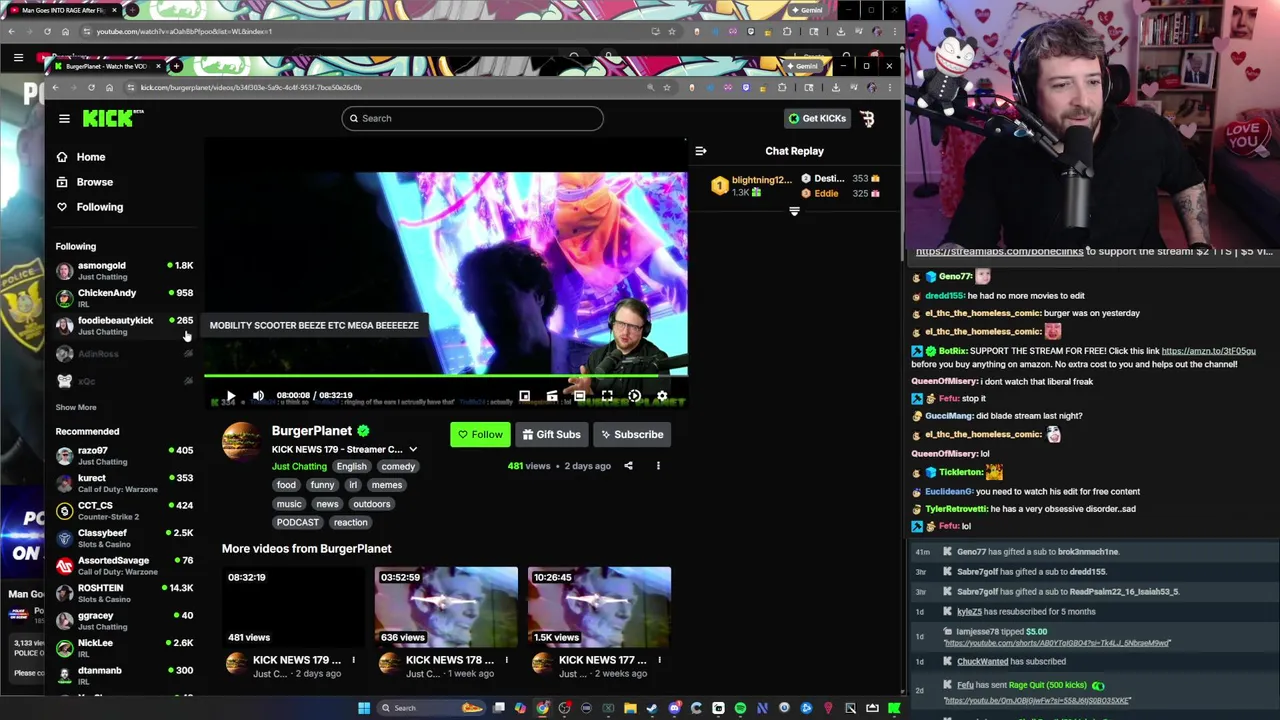Reload the kick.com browser page
The image size is (1280, 720).
click(94, 87)
